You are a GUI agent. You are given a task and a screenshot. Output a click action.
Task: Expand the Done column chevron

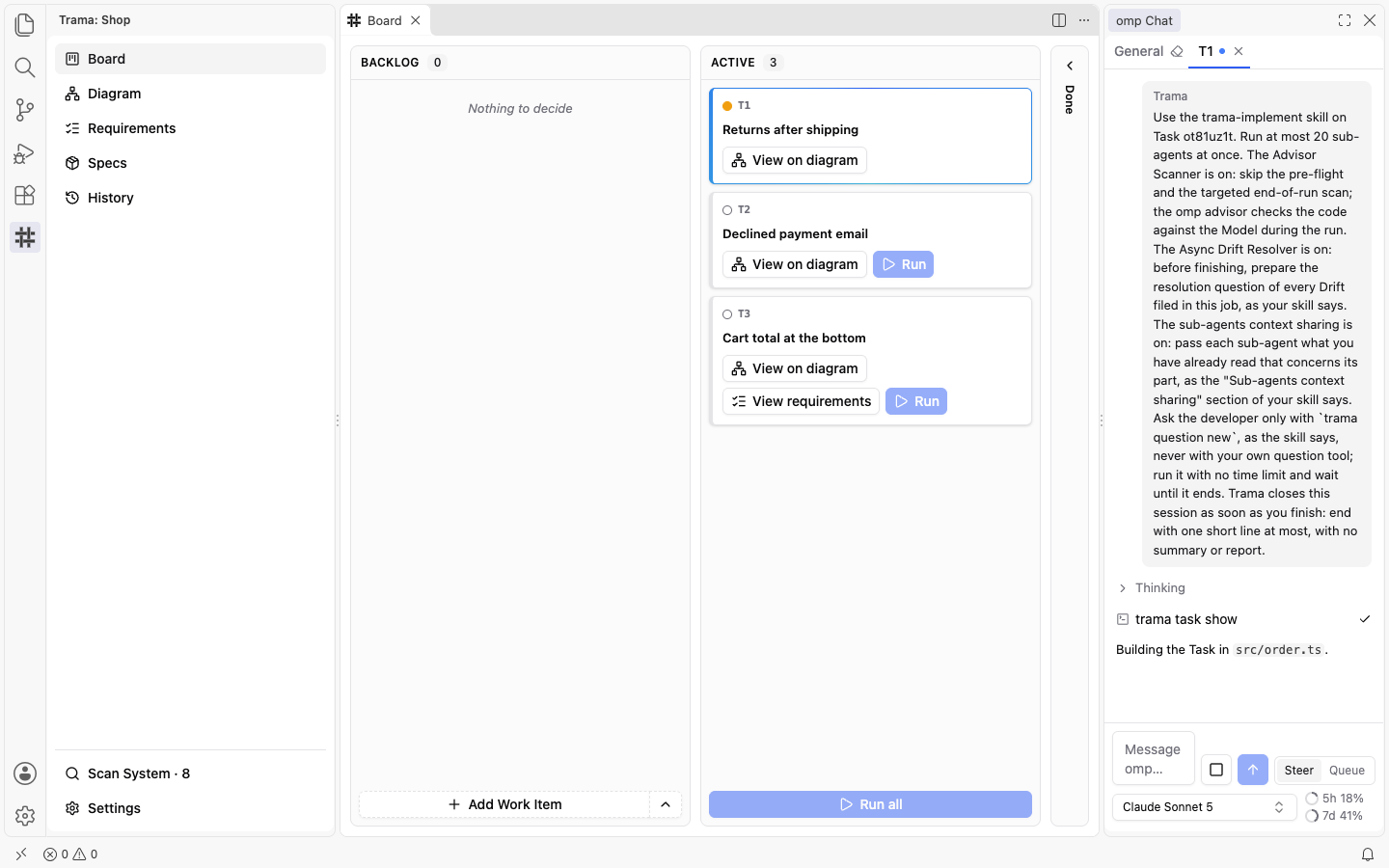tap(1070, 66)
